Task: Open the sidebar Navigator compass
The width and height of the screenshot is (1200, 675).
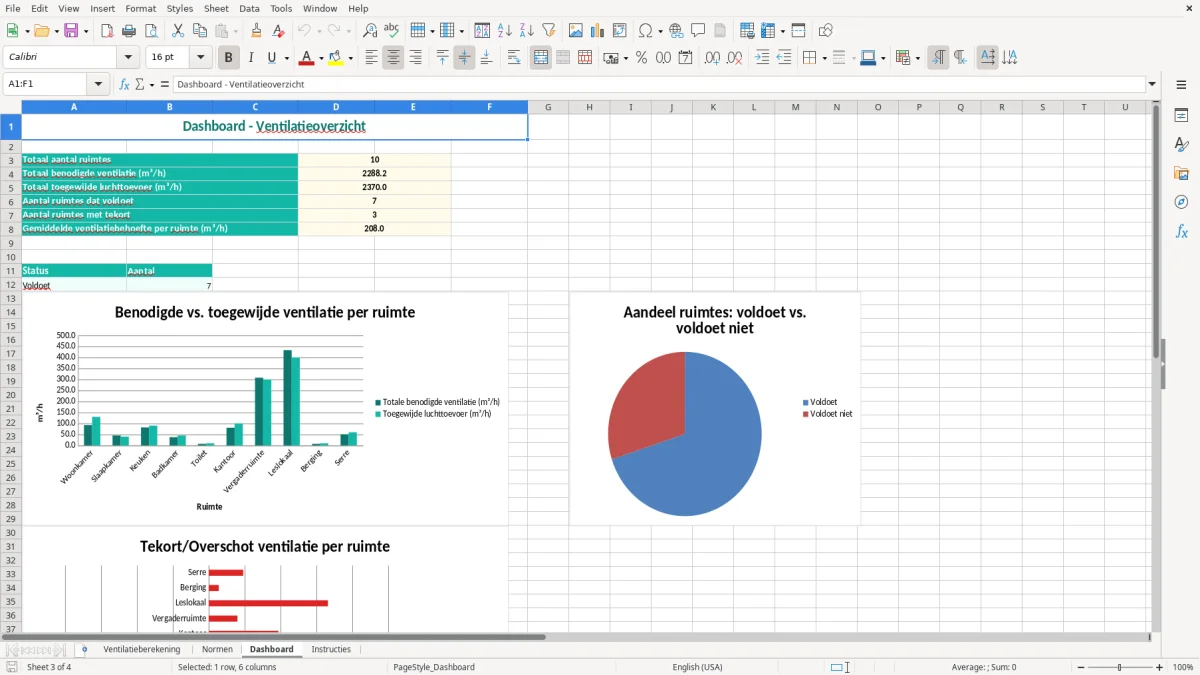Action: click(1181, 202)
